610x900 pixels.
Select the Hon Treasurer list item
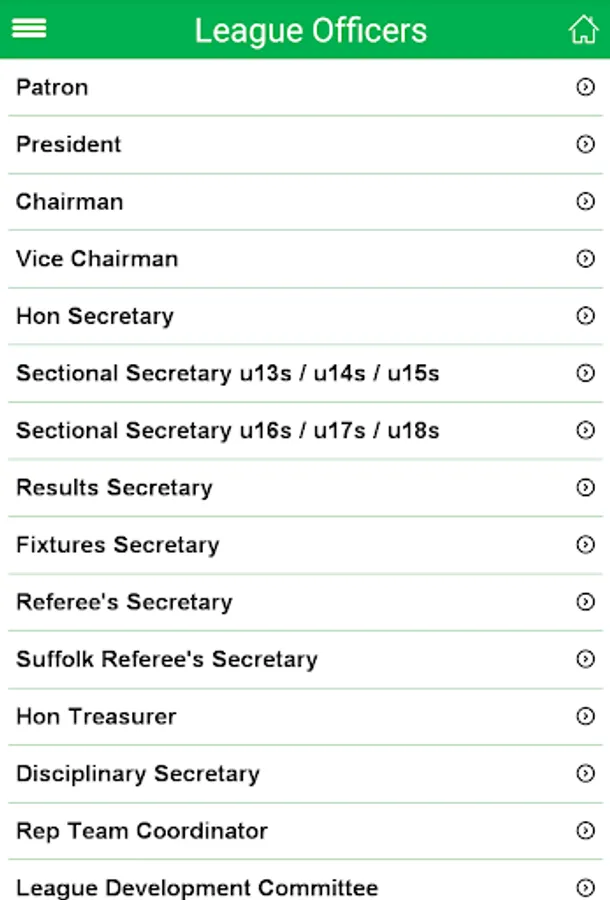[x=96, y=716]
